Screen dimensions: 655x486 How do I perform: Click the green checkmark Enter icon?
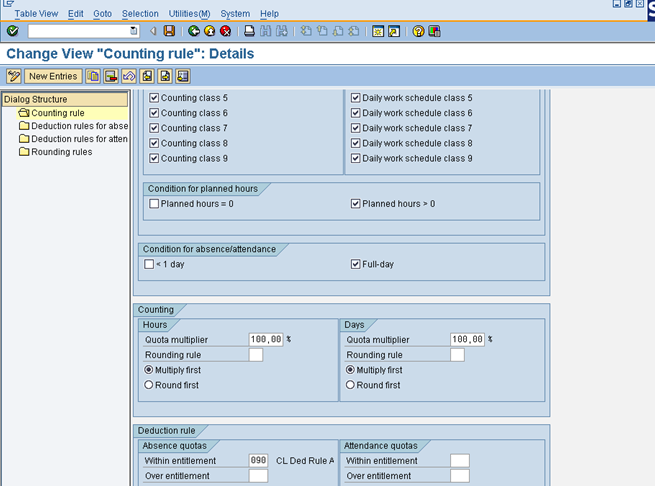tap(13, 31)
